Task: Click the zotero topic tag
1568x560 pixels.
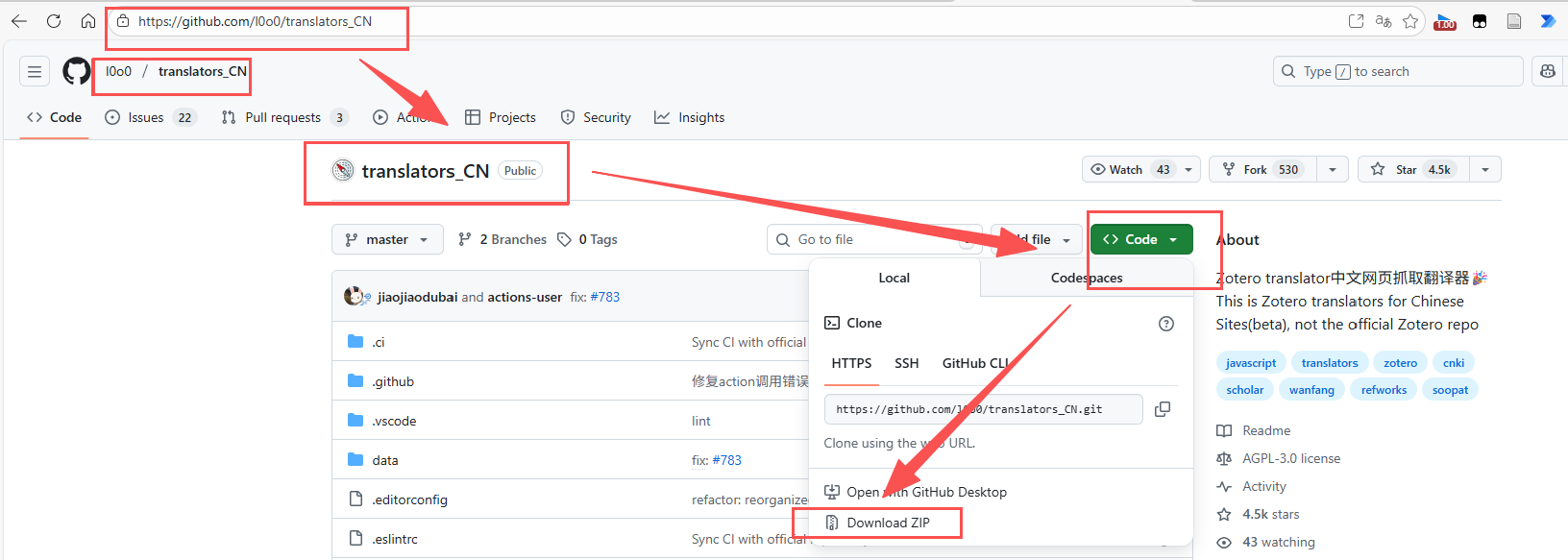Action: coord(1400,363)
